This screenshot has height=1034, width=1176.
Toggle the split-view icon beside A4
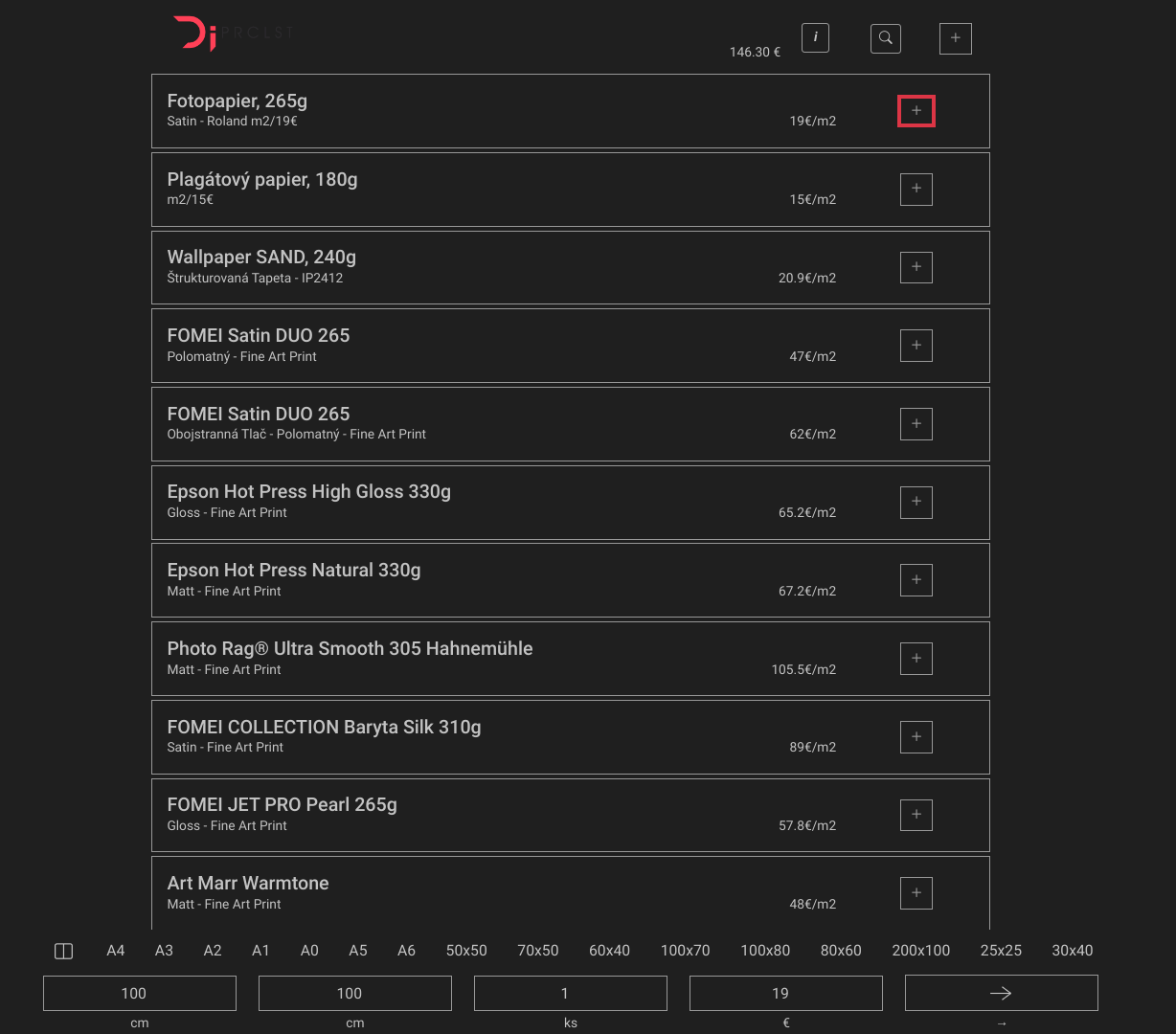click(64, 951)
